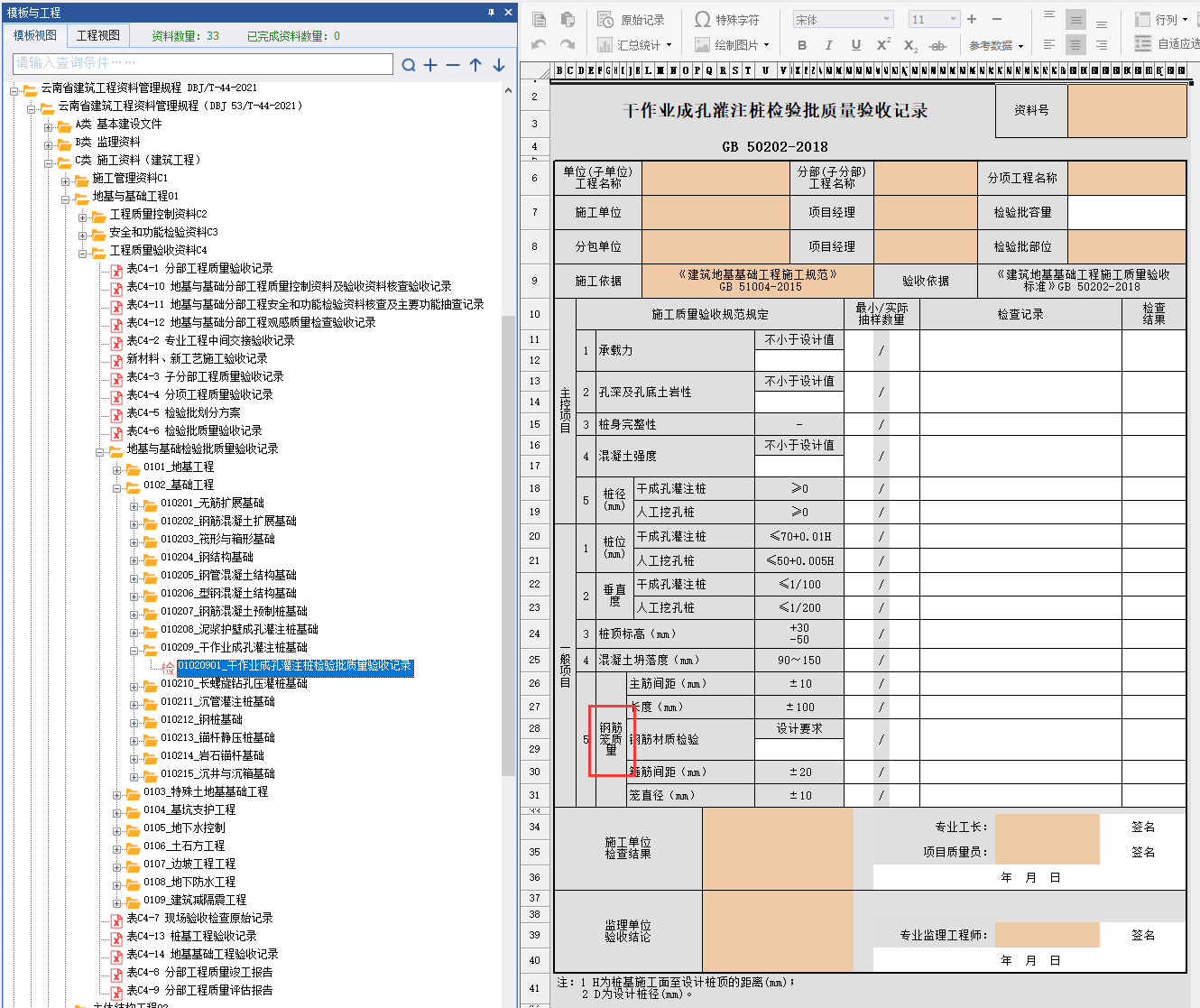
Task: Open 行列 rows and columns menu
Action: 1160,19
